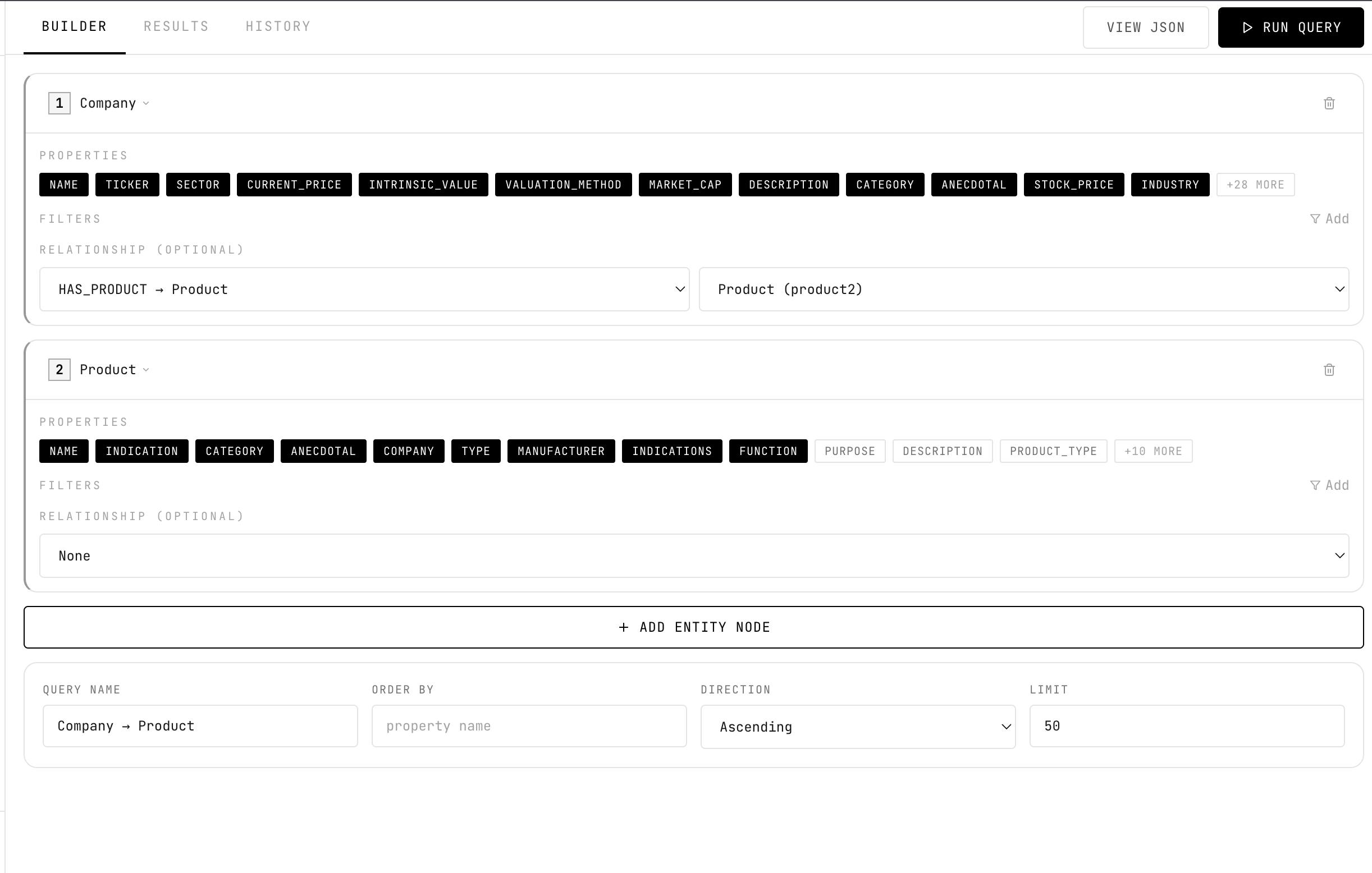This screenshot has height=873, width=1372.
Task: Toggle the INDUSTRY property chip
Action: click(1170, 185)
